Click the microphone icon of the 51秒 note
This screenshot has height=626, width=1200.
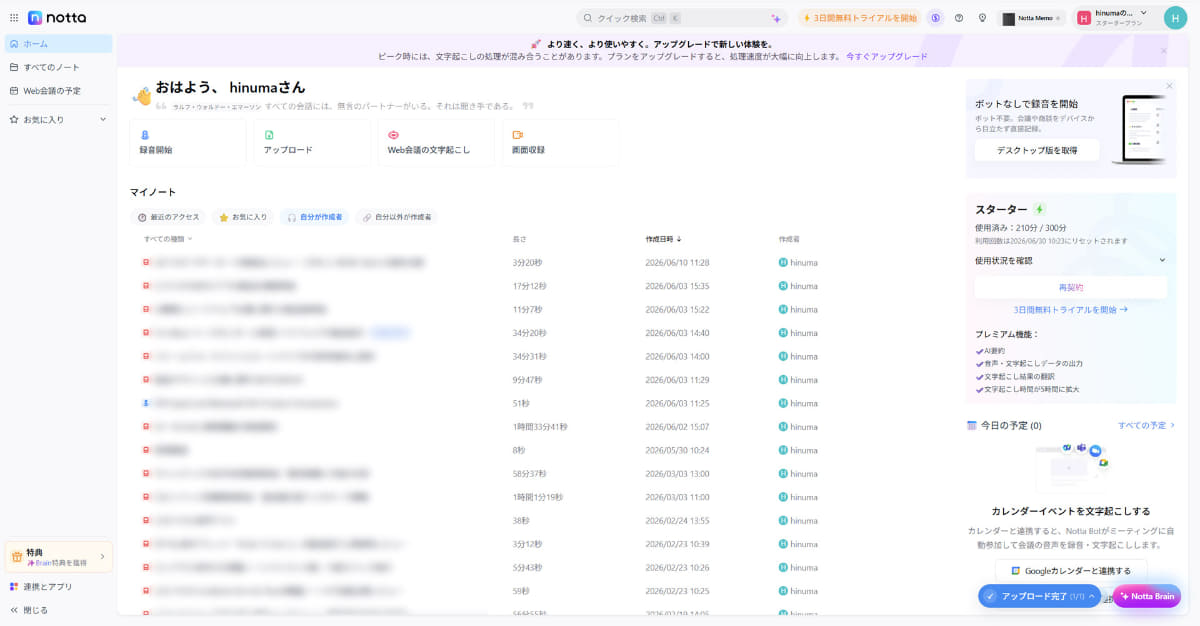(146, 403)
